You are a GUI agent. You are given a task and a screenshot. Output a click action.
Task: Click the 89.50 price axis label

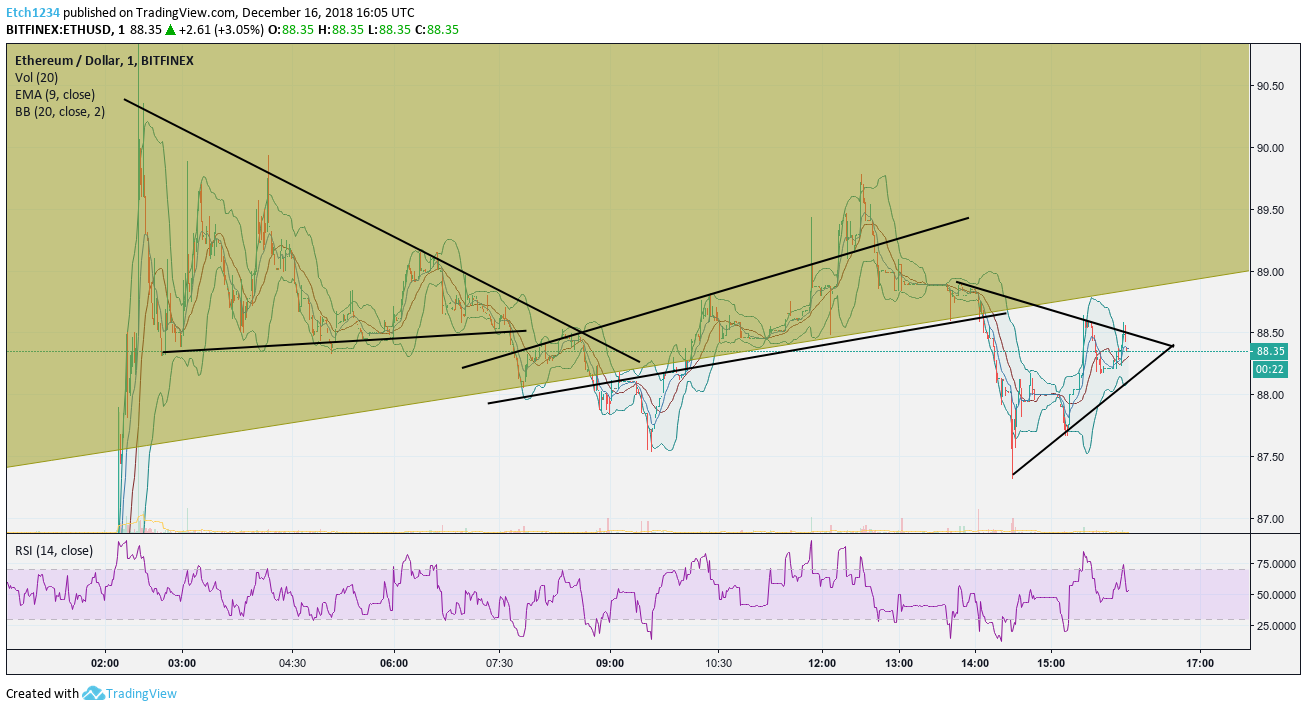1270,210
